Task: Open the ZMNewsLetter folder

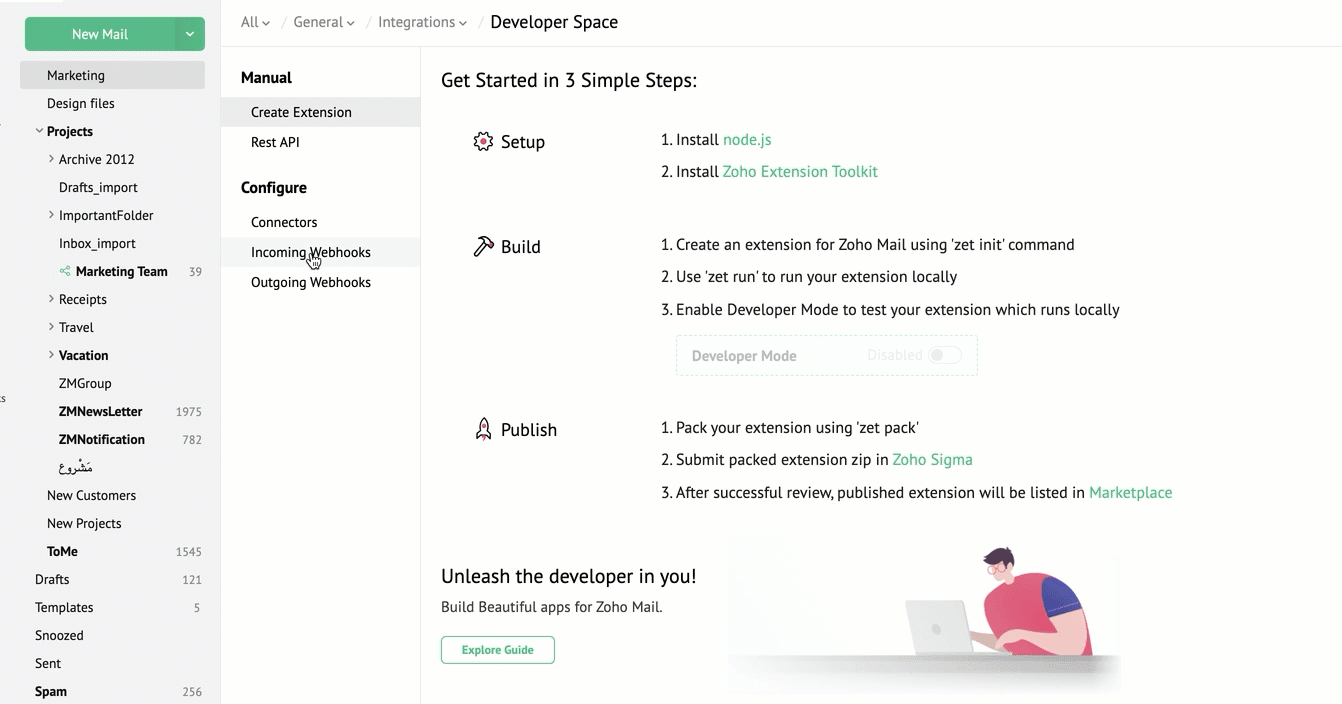Action: pyautogui.click(x=100, y=411)
